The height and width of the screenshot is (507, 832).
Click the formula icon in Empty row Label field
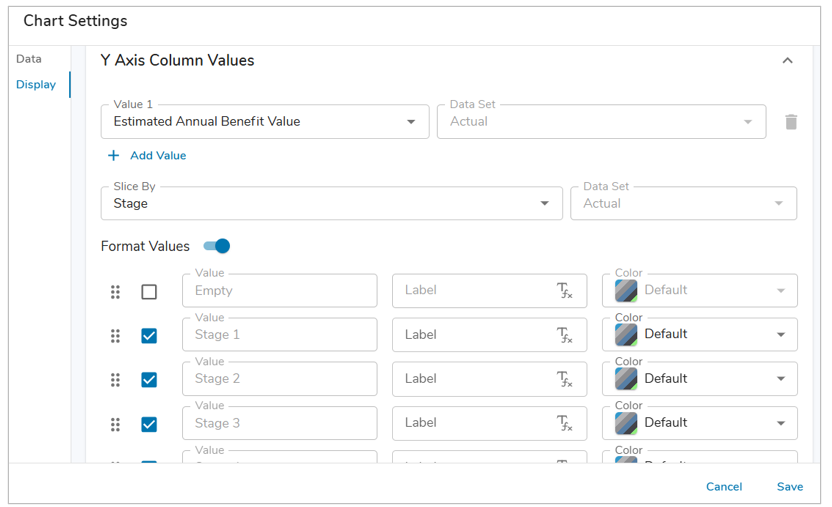click(x=565, y=291)
